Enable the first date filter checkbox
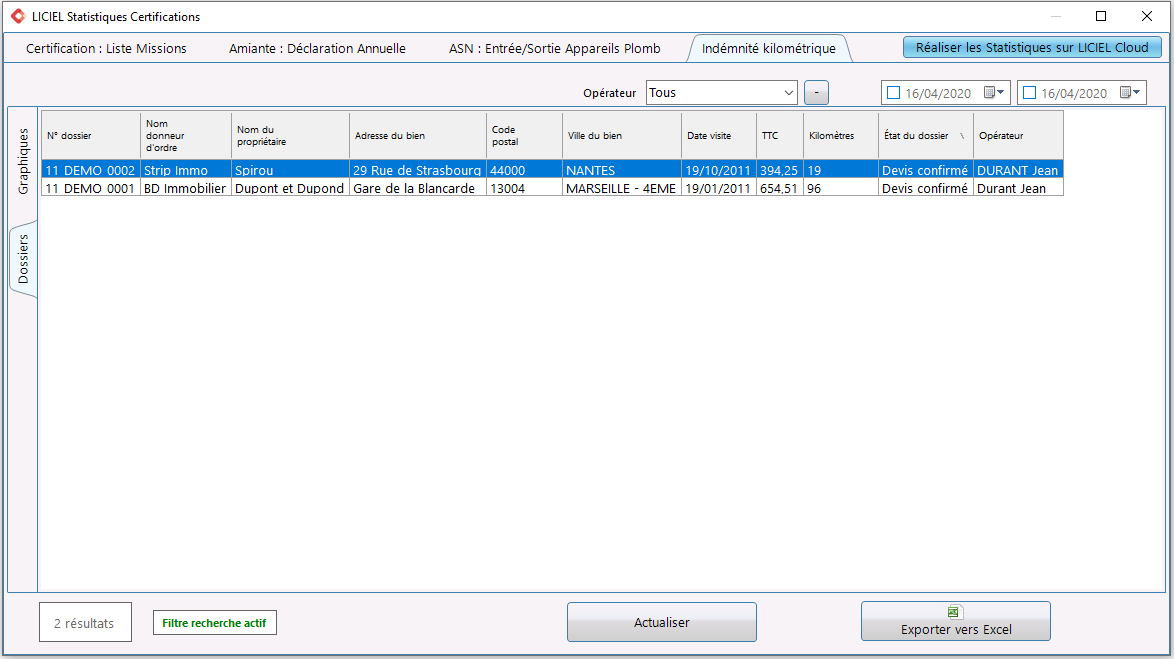This screenshot has width=1174, height=659. click(893, 92)
